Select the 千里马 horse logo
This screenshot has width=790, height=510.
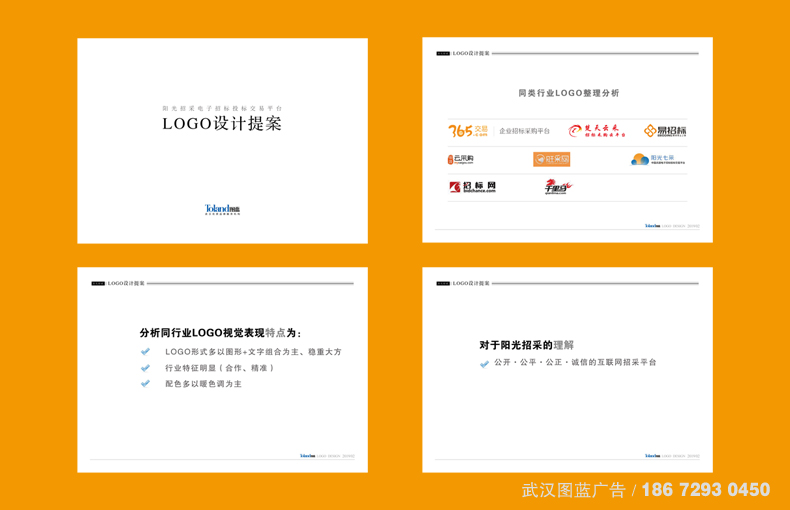pos(557,187)
